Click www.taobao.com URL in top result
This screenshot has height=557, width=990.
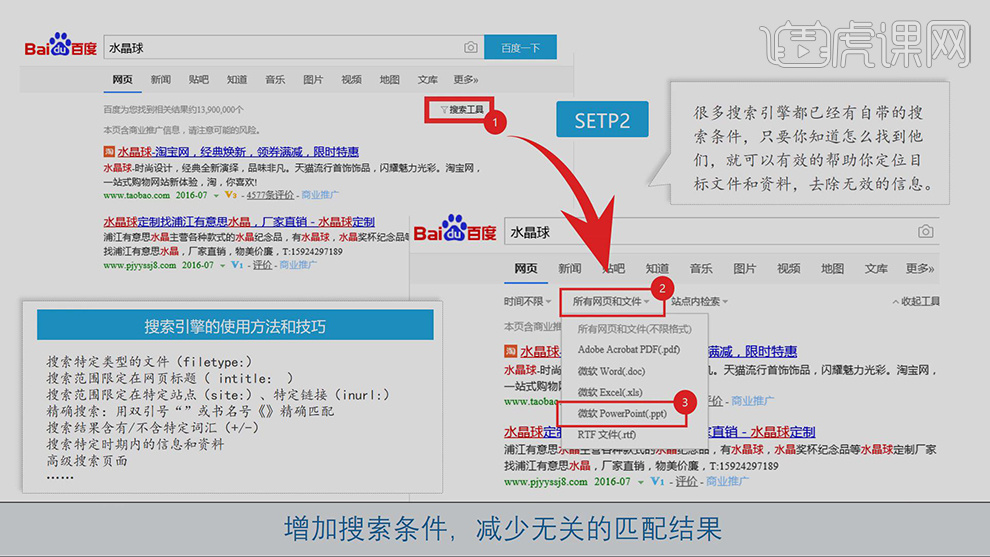136,195
